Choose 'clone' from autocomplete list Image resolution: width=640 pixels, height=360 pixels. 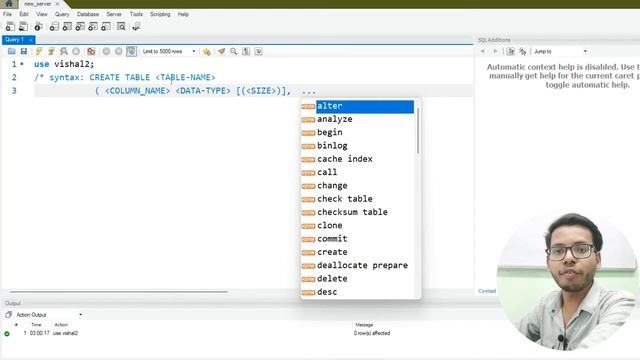(358, 225)
